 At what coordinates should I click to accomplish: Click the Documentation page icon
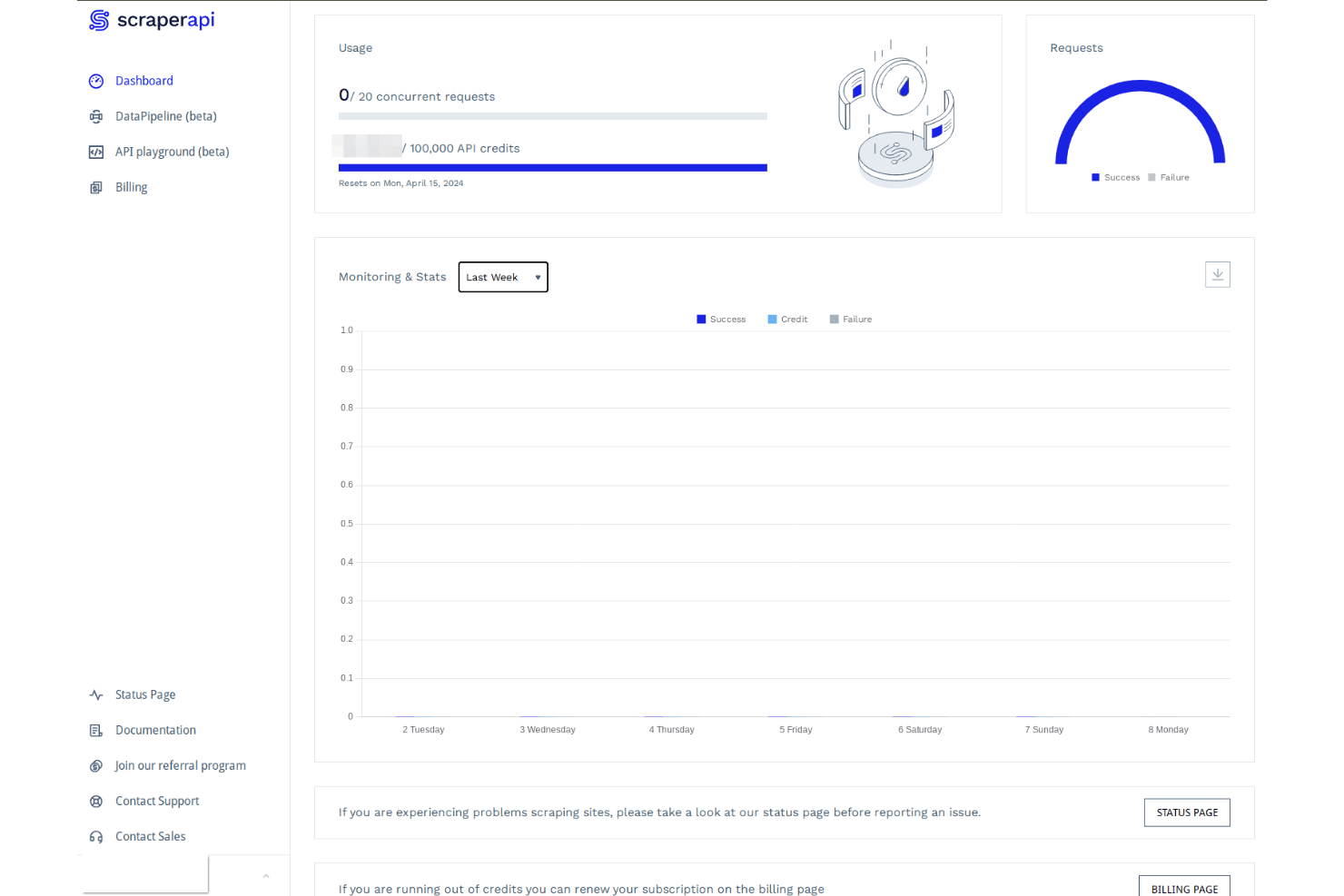point(96,730)
